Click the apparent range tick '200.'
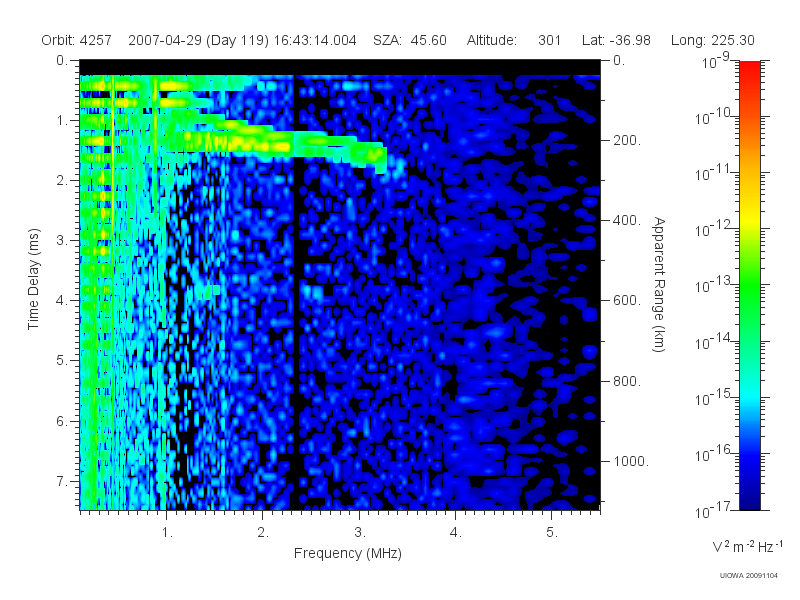This screenshot has height=600, width=800. [626, 140]
